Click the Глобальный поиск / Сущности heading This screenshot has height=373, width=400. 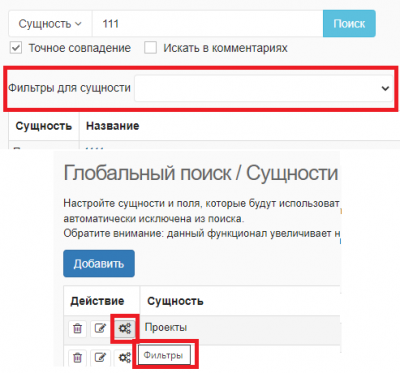pyautogui.click(x=201, y=173)
